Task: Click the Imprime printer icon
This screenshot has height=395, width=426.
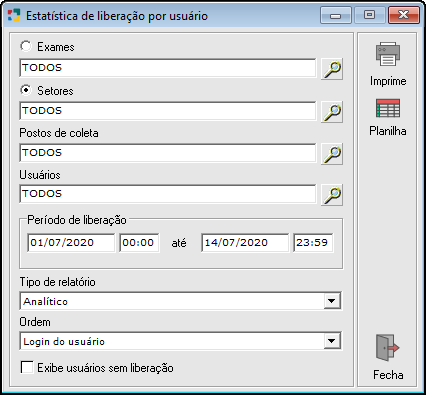Action: point(388,54)
